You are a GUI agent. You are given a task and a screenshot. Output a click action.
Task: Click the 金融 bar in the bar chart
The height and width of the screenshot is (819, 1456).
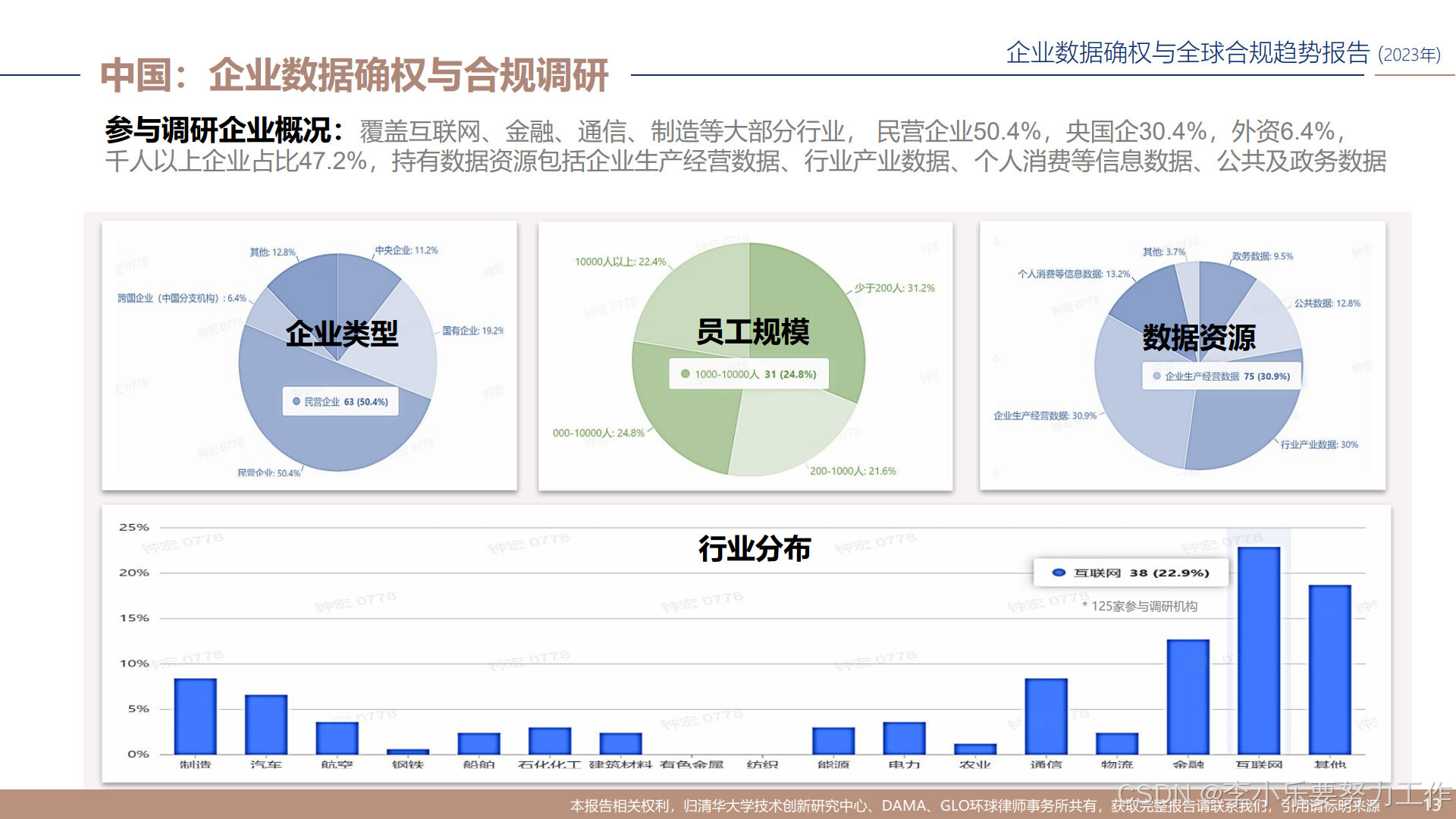(x=1188, y=696)
